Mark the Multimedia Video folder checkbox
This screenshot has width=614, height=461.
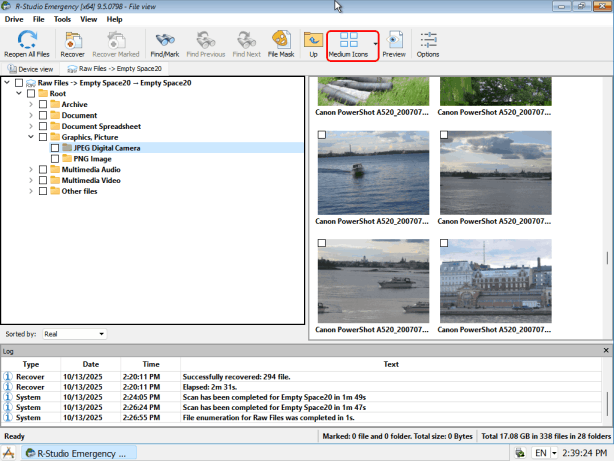pyautogui.click(x=42, y=181)
